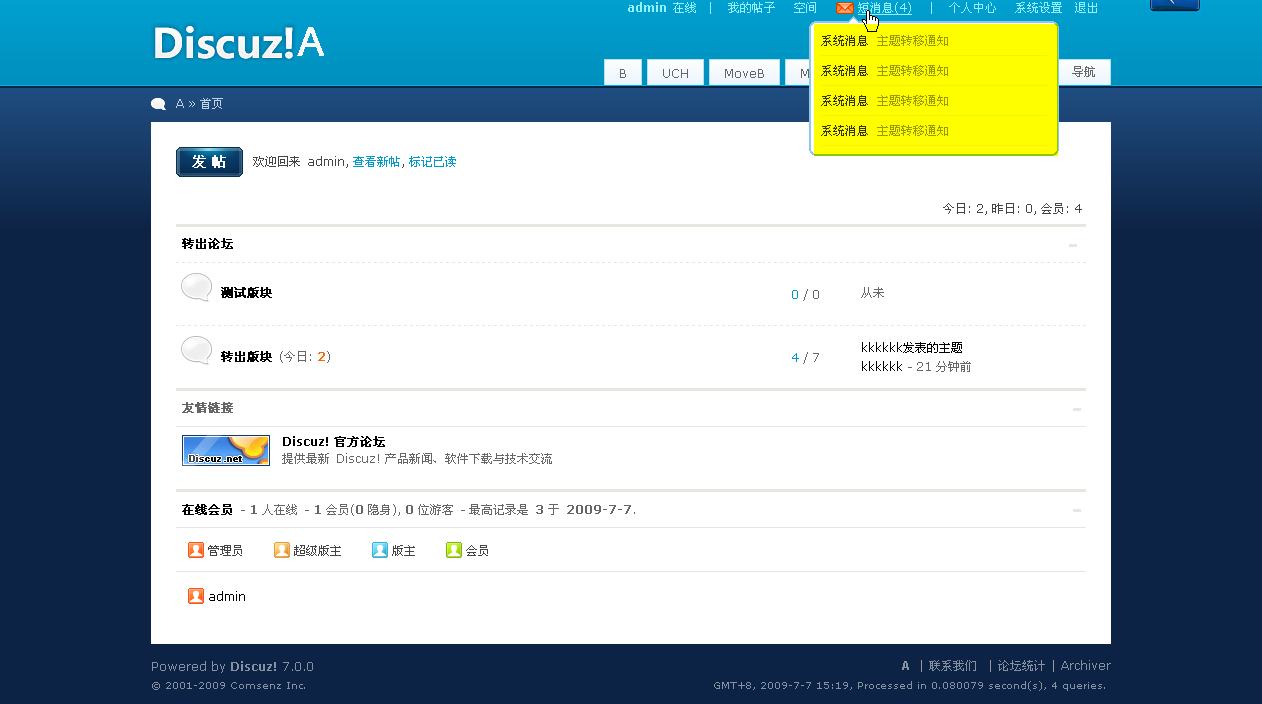Click the 发帖 new post button
This screenshot has height=704, width=1262.
tap(209, 162)
